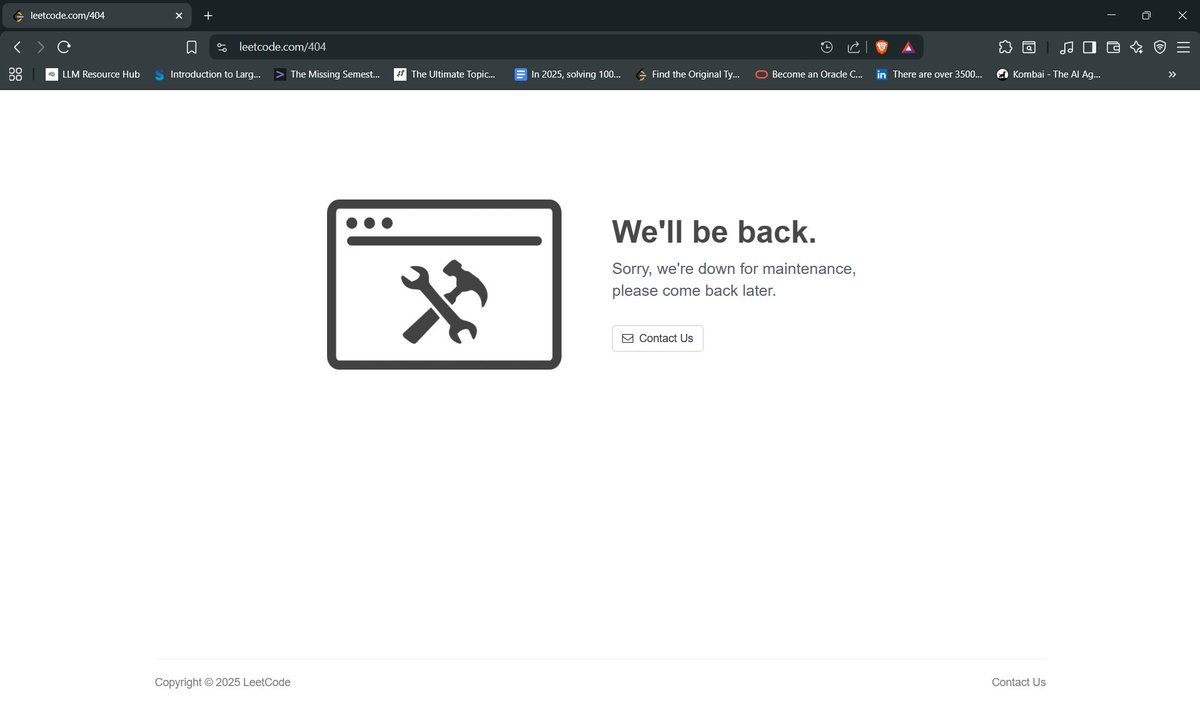Image resolution: width=1200 pixels, height=713 pixels.
Task: Restore down the browser window
Action: coord(1146,15)
